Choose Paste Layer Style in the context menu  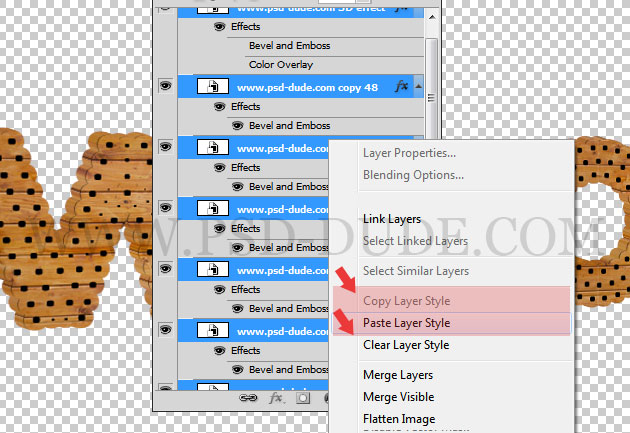click(407, 323)
